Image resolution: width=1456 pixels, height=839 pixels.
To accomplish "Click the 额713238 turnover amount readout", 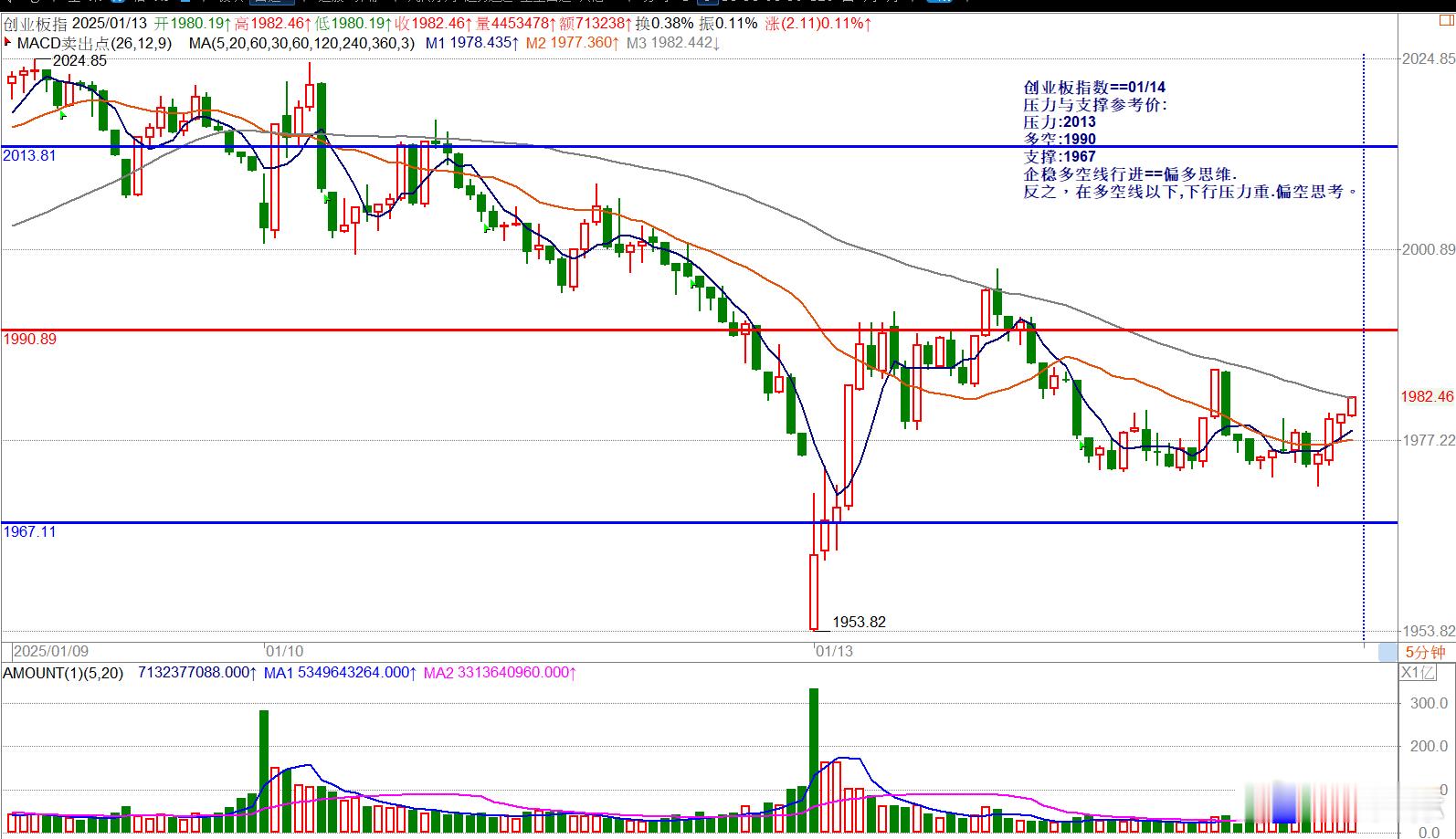I will pos(596,24).
